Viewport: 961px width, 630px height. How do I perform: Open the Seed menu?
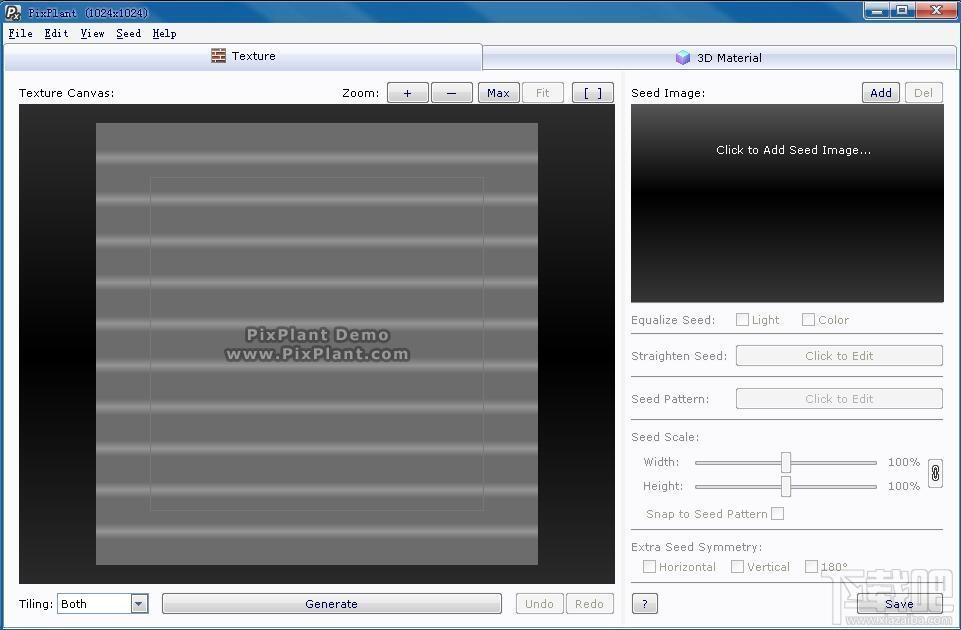click(x=129, y=33)
